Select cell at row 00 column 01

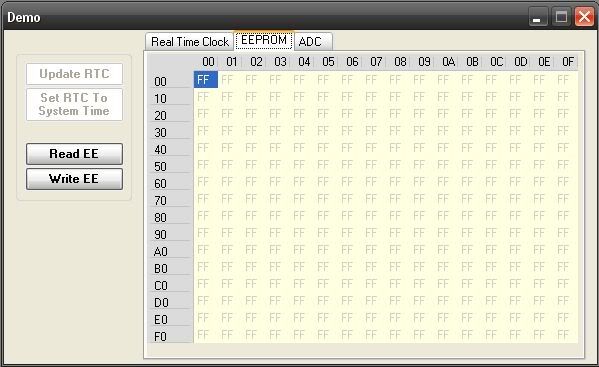pos(230,79)
